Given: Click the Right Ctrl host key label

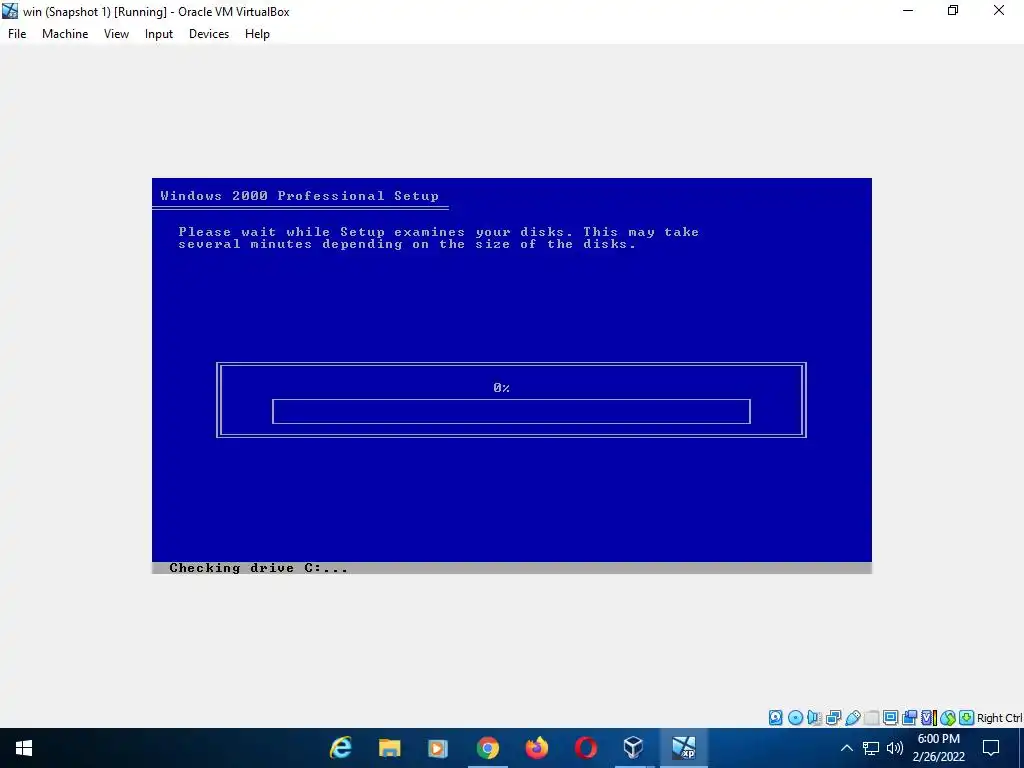Looking at the screenshot, I should (x=999, y=718).
